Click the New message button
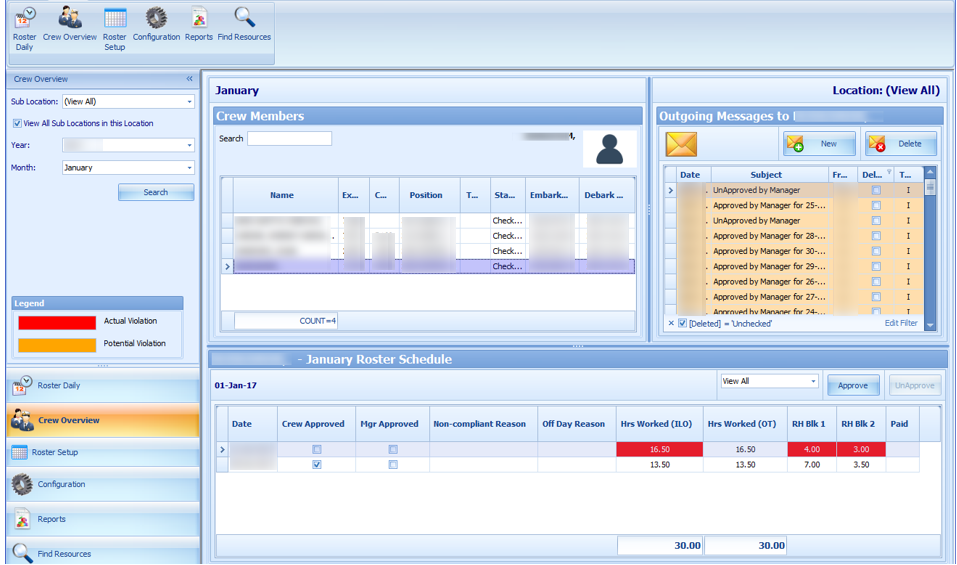This screenshot has height=565, width=957. coord(819,144)
